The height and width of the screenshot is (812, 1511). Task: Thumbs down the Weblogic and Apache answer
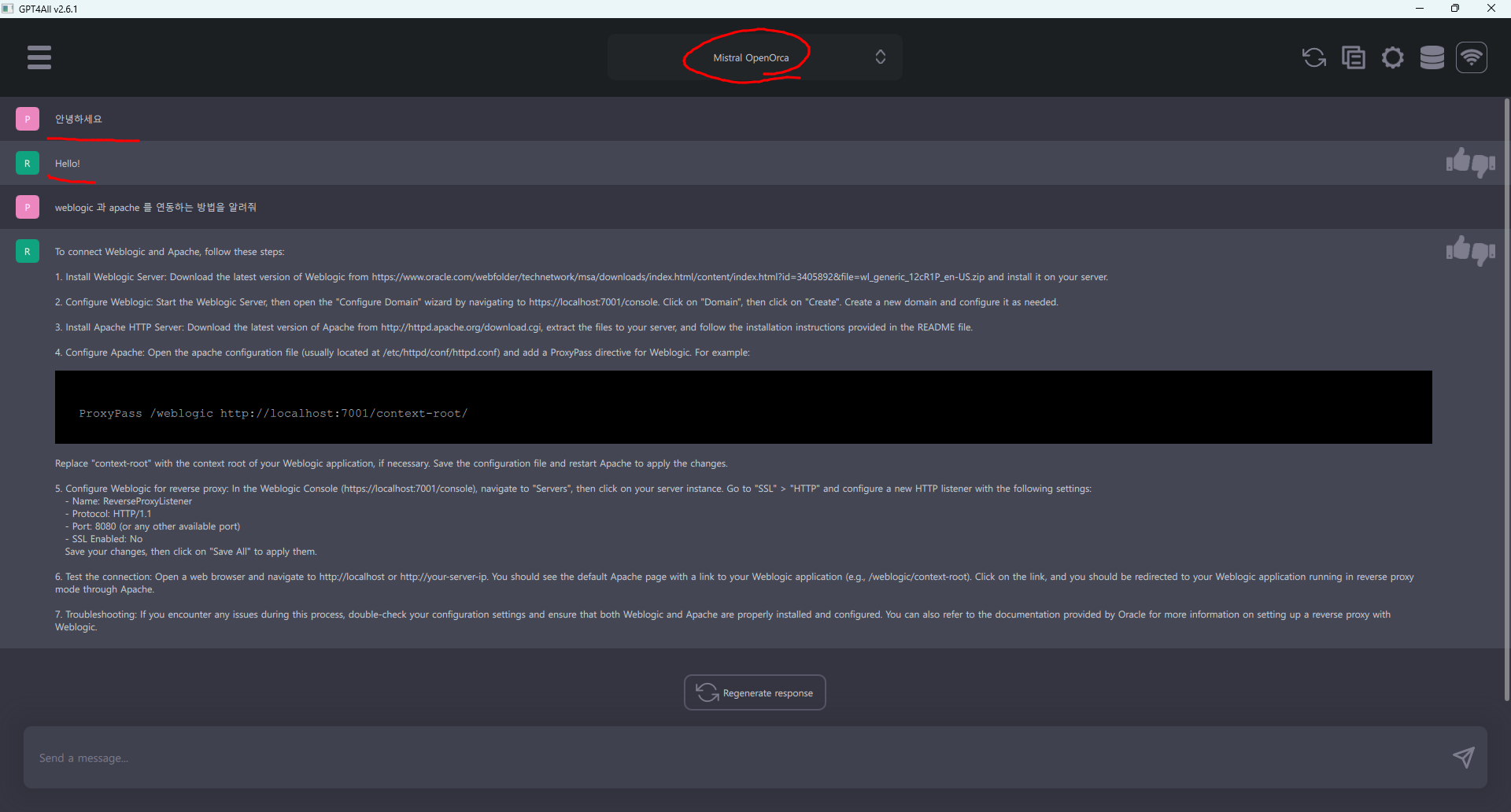pos(1483,253)
